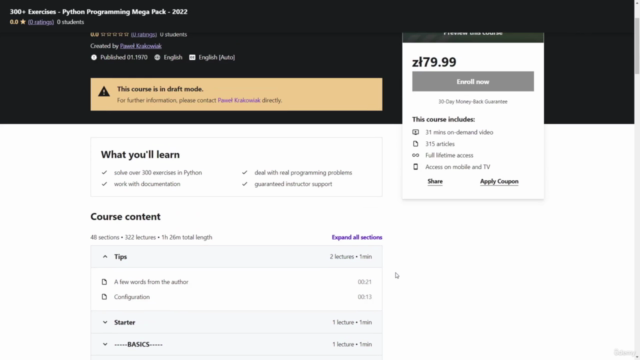Collapse the Tips section chevron
This screenshot has width=640, height=360.
click(x=105, y=257)
